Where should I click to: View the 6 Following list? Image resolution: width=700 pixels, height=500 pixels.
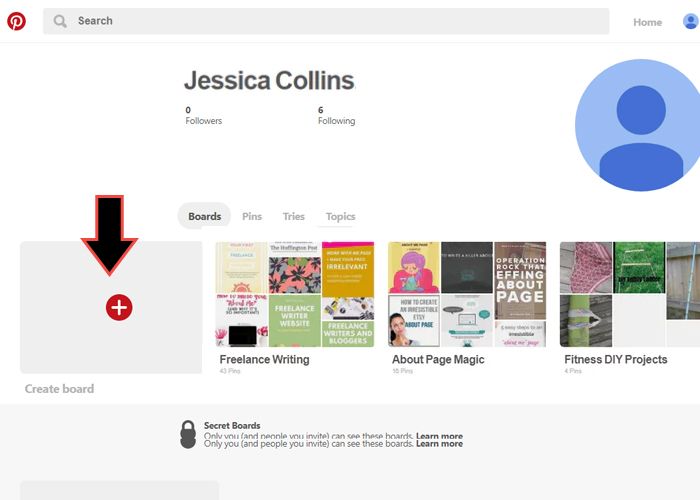(337, 115)
